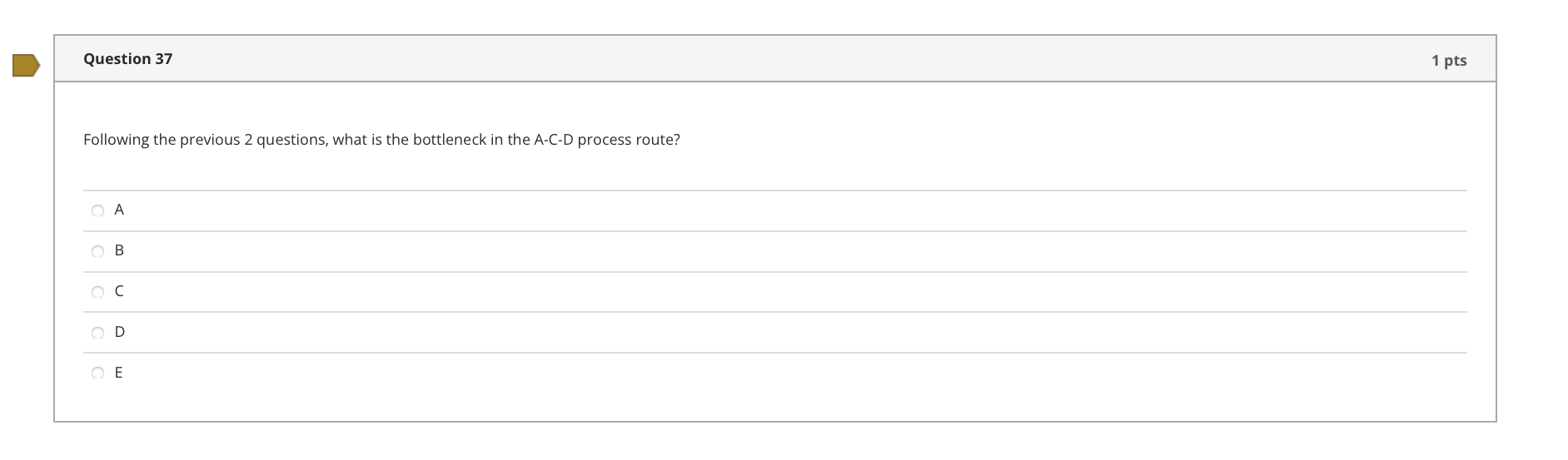Mark the radio button for option C
The height and width of the screenshot is (460, 1568).
(98, 292)
